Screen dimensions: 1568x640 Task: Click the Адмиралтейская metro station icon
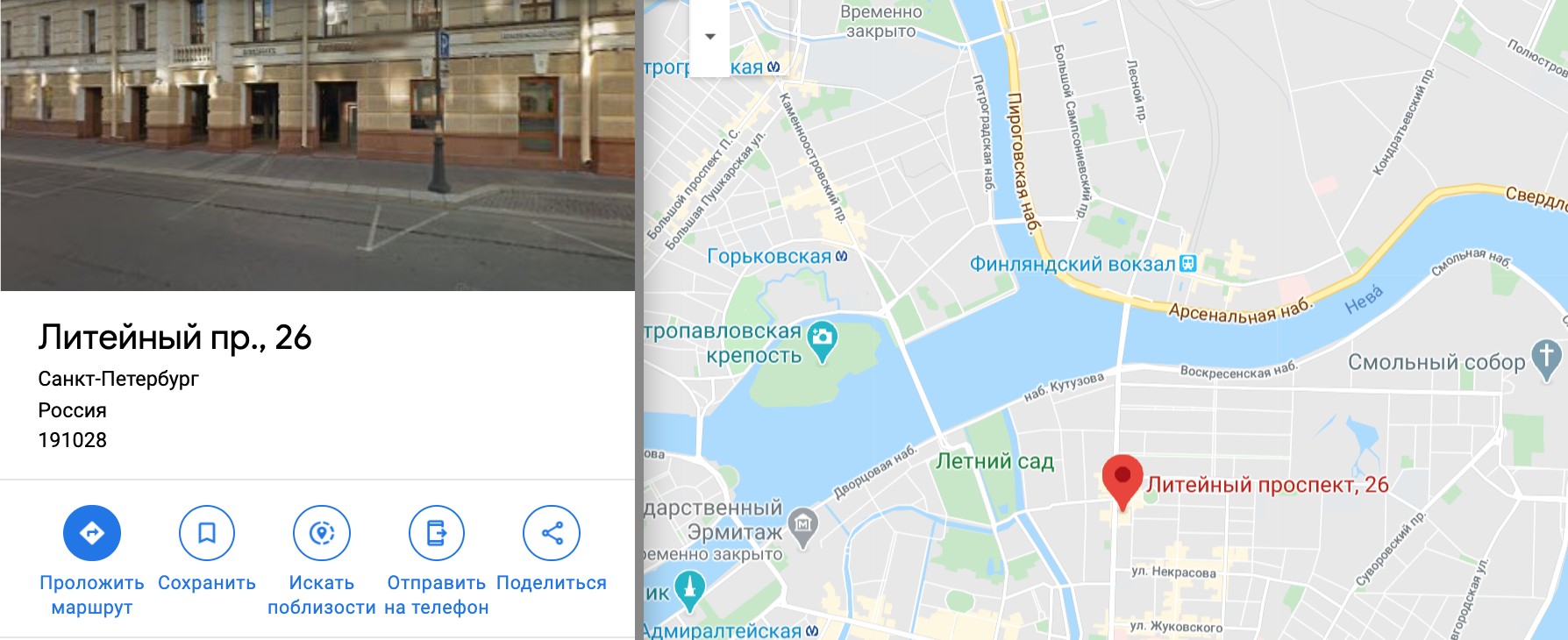pyautogui.click(x=812, y=630)
